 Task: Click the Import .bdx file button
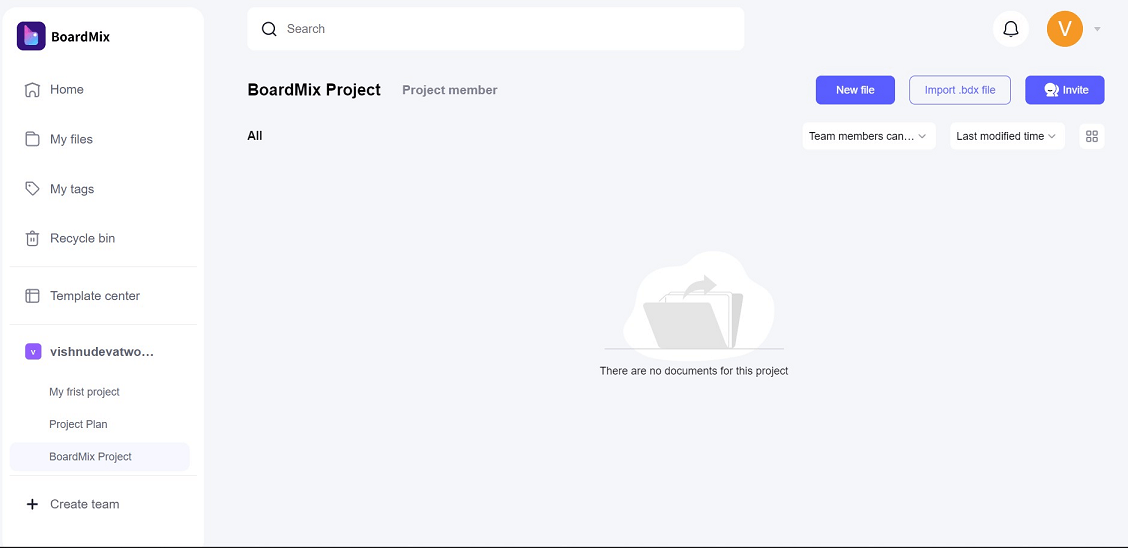(960, 90)
